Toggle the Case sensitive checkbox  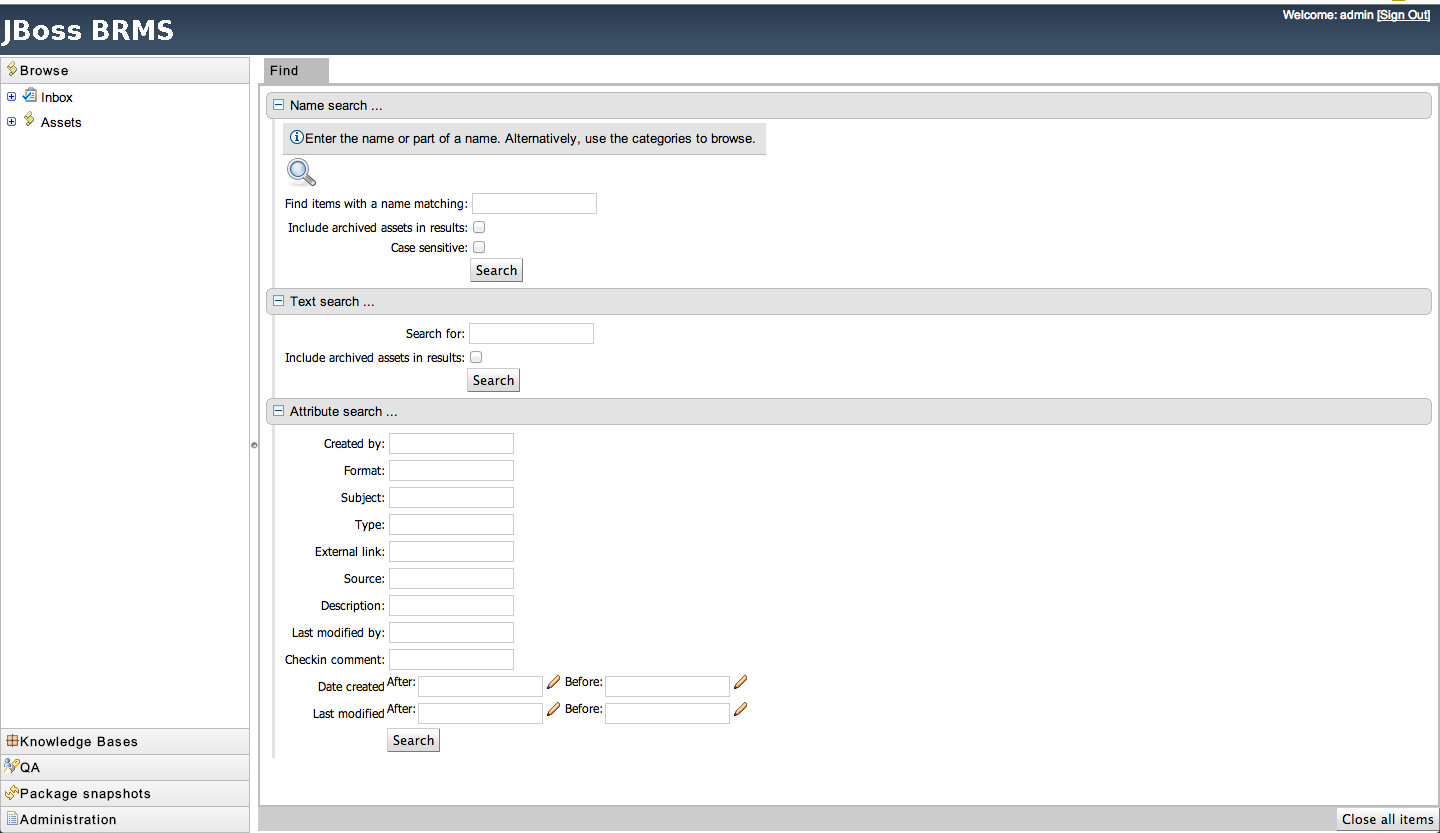coord(479,247)
